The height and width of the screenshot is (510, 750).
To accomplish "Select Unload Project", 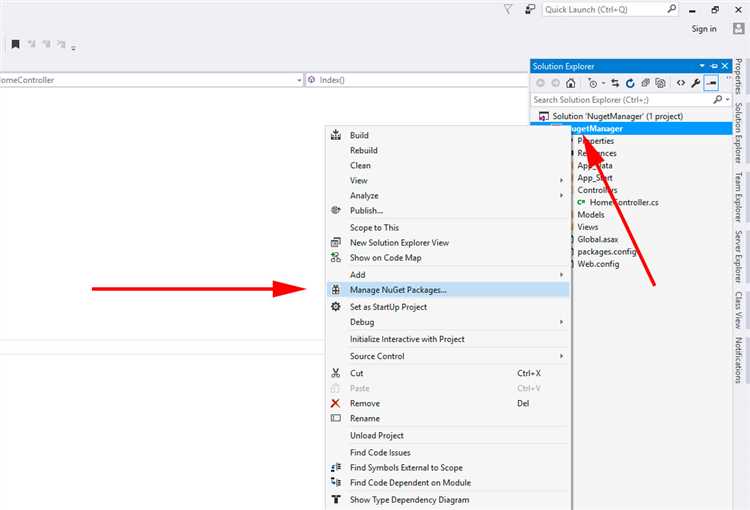I will [x=447, y=435].
